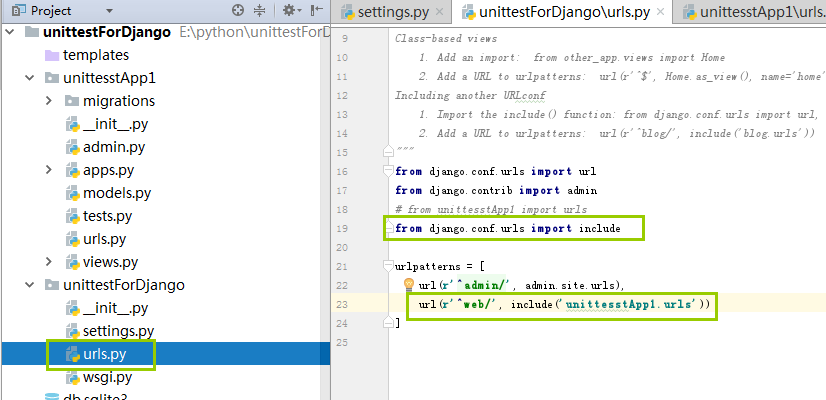The height and width of the screenshot is (400, 826).
Task: Open admin.py in the project tree
Action: 113,147
